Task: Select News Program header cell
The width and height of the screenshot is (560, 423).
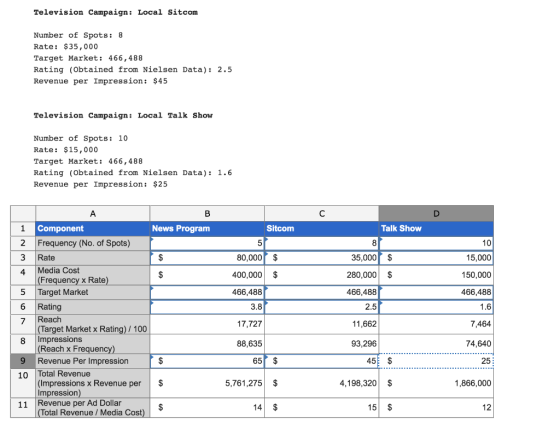Action: coord(207,229)
